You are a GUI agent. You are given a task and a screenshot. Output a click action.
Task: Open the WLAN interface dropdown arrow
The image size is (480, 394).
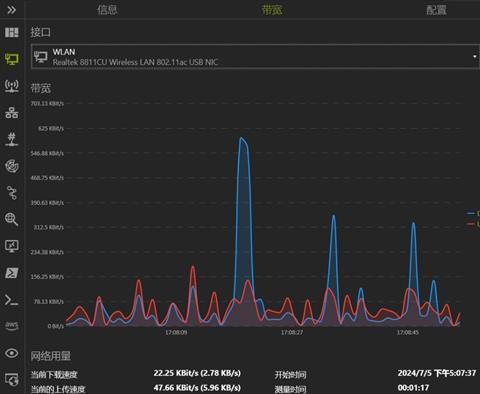(475, 57)
